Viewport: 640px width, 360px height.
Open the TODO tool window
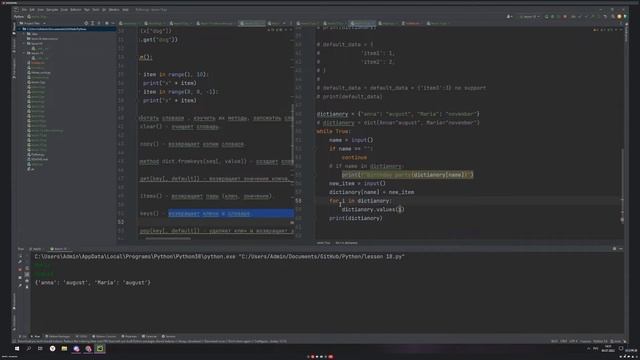82,336
